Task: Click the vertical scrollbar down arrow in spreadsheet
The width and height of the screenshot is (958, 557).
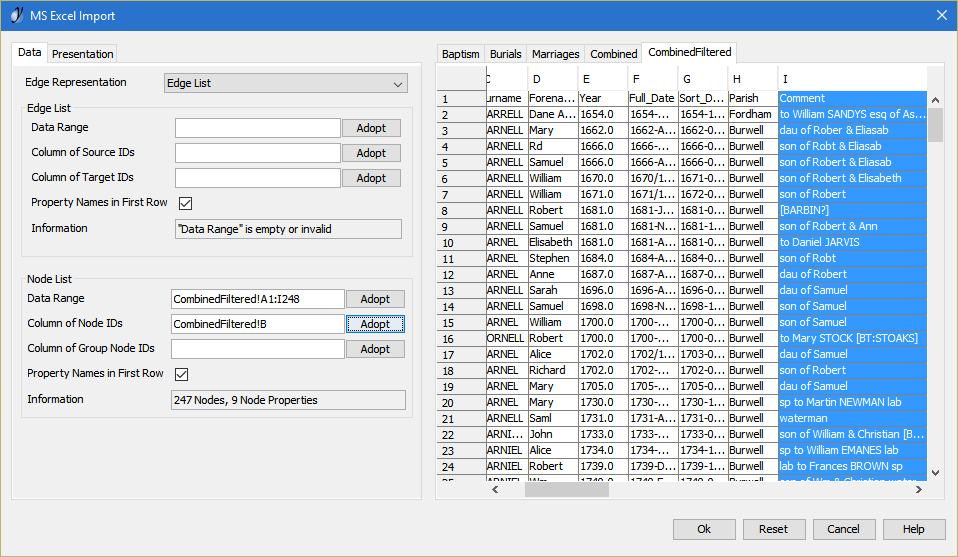Action: [x=935, y=472]
